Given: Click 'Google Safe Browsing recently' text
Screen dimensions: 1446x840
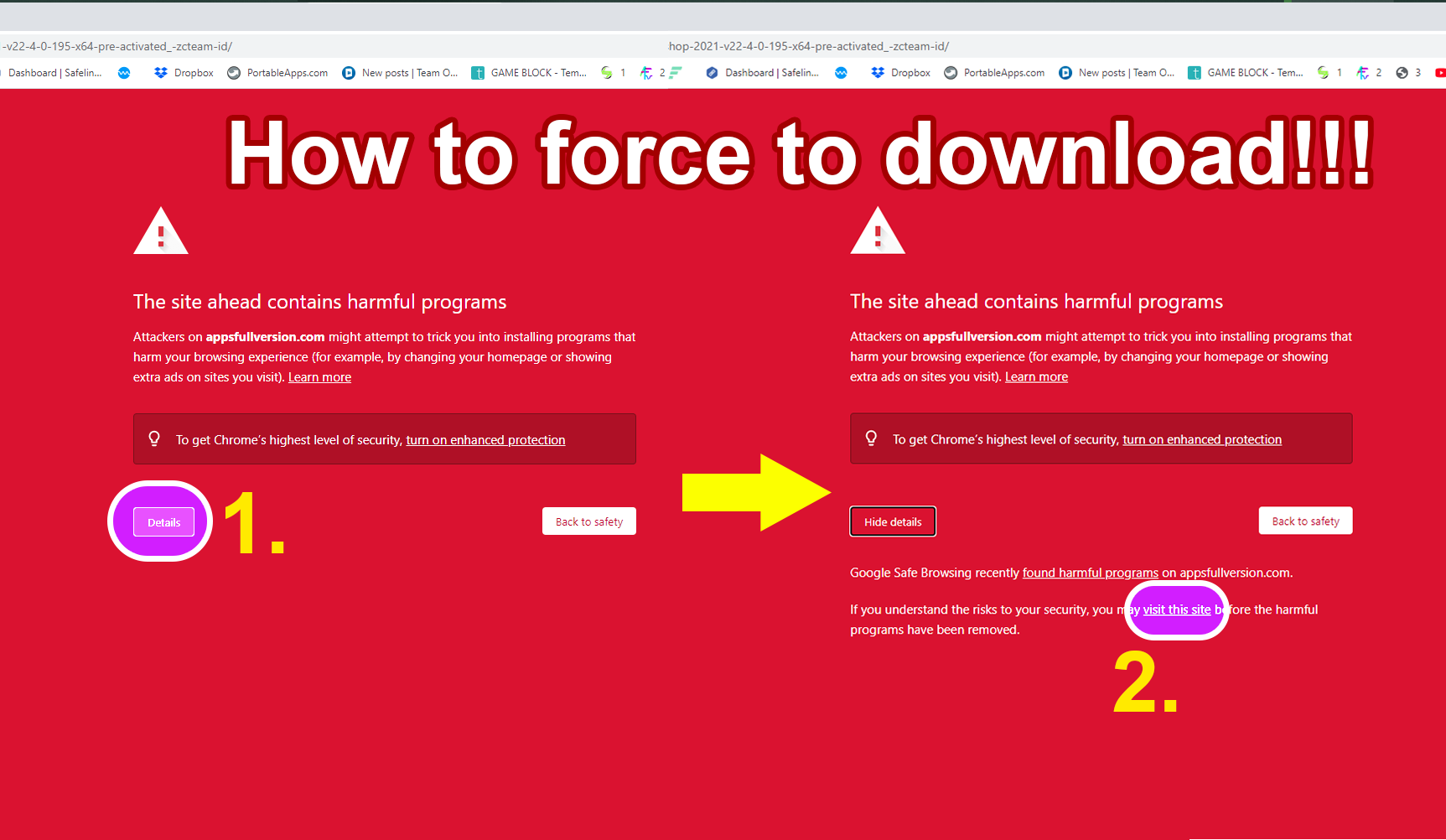Looking at the screenshot, I should [935, 573].
